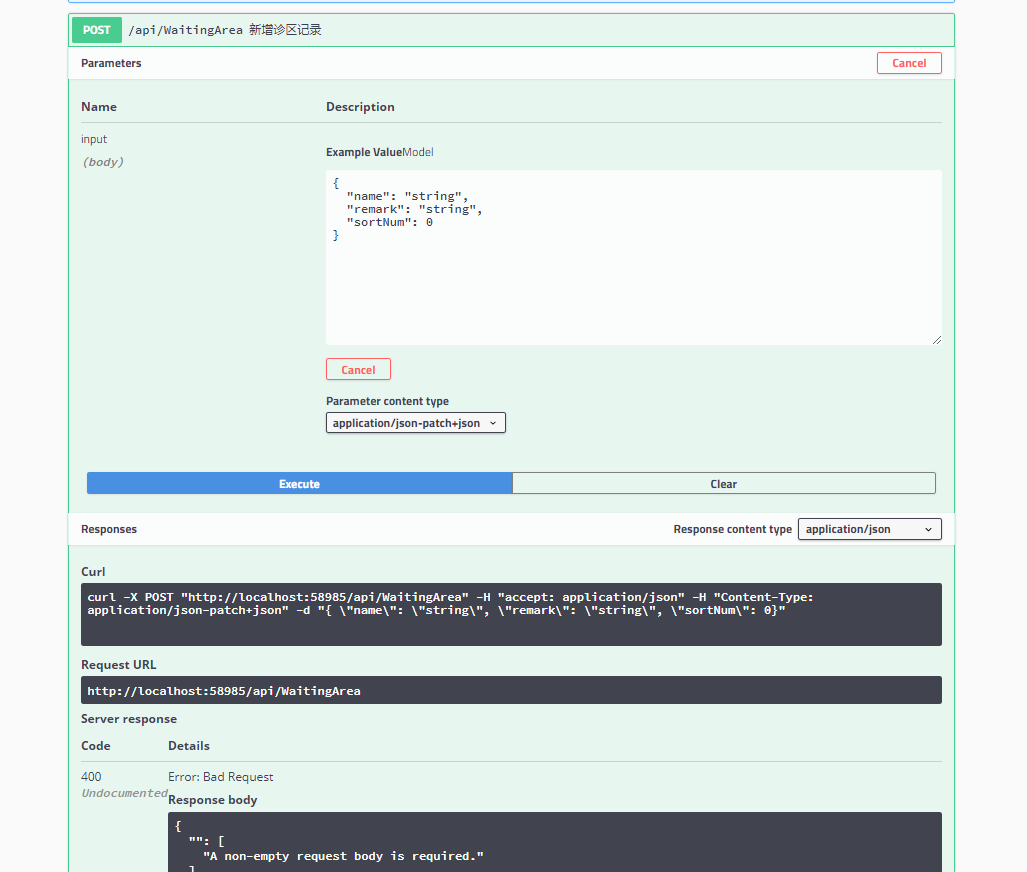Image resolution: width=1027 pixels, height=872 pixels.
Task: Click the "sortNum" line in request body
Action: 389,222
